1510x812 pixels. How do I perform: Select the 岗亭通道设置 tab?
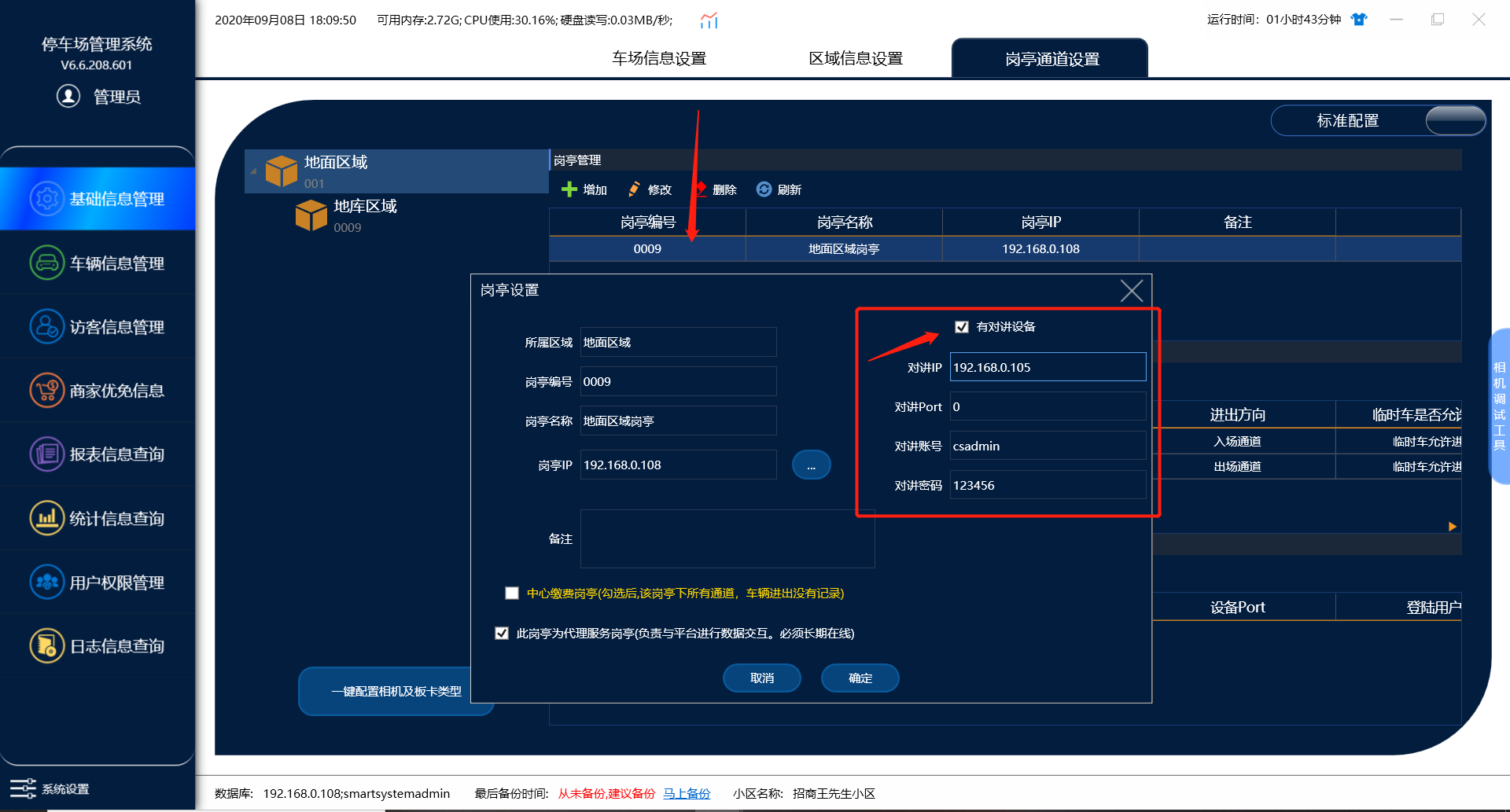click(1050, 58)
